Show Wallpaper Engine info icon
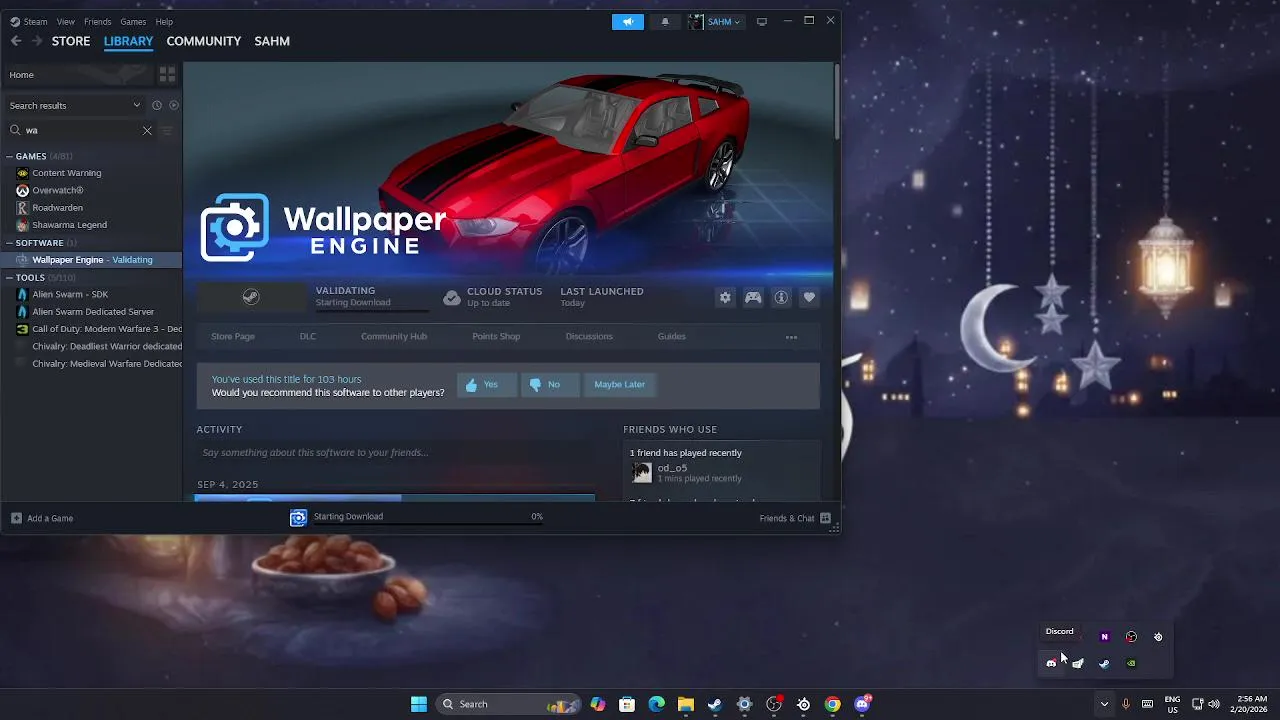 tap(781, 297)
